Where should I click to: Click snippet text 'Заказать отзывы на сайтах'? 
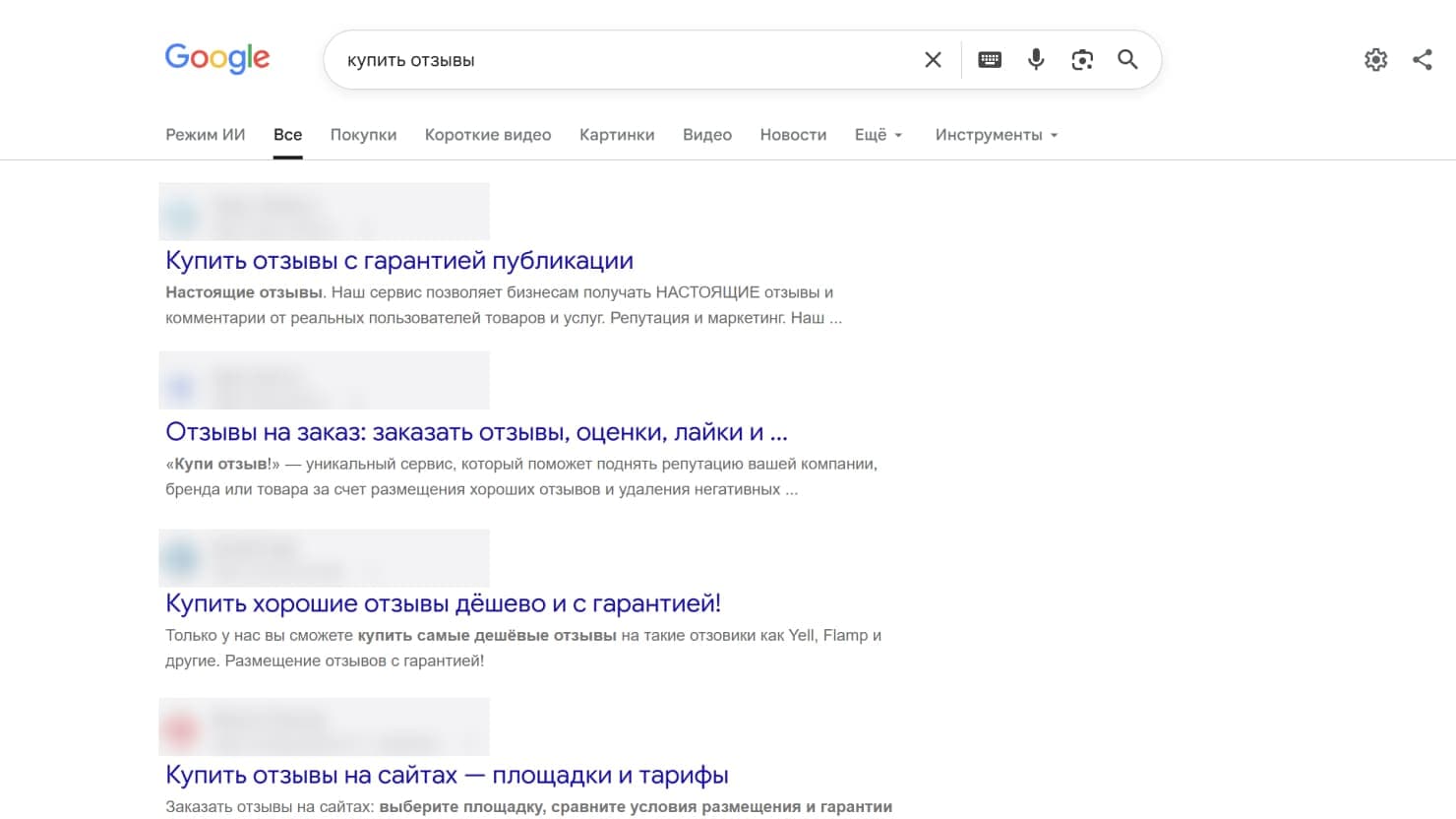[x=529, y=807]
